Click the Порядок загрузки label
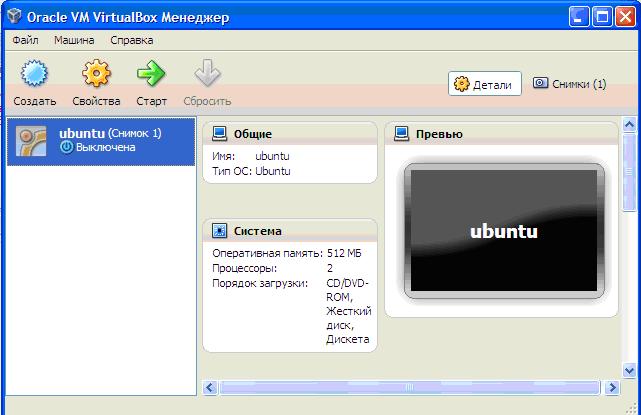Image resolution: width=641 pixels, height=415 pixels. [x=260, y=283]
